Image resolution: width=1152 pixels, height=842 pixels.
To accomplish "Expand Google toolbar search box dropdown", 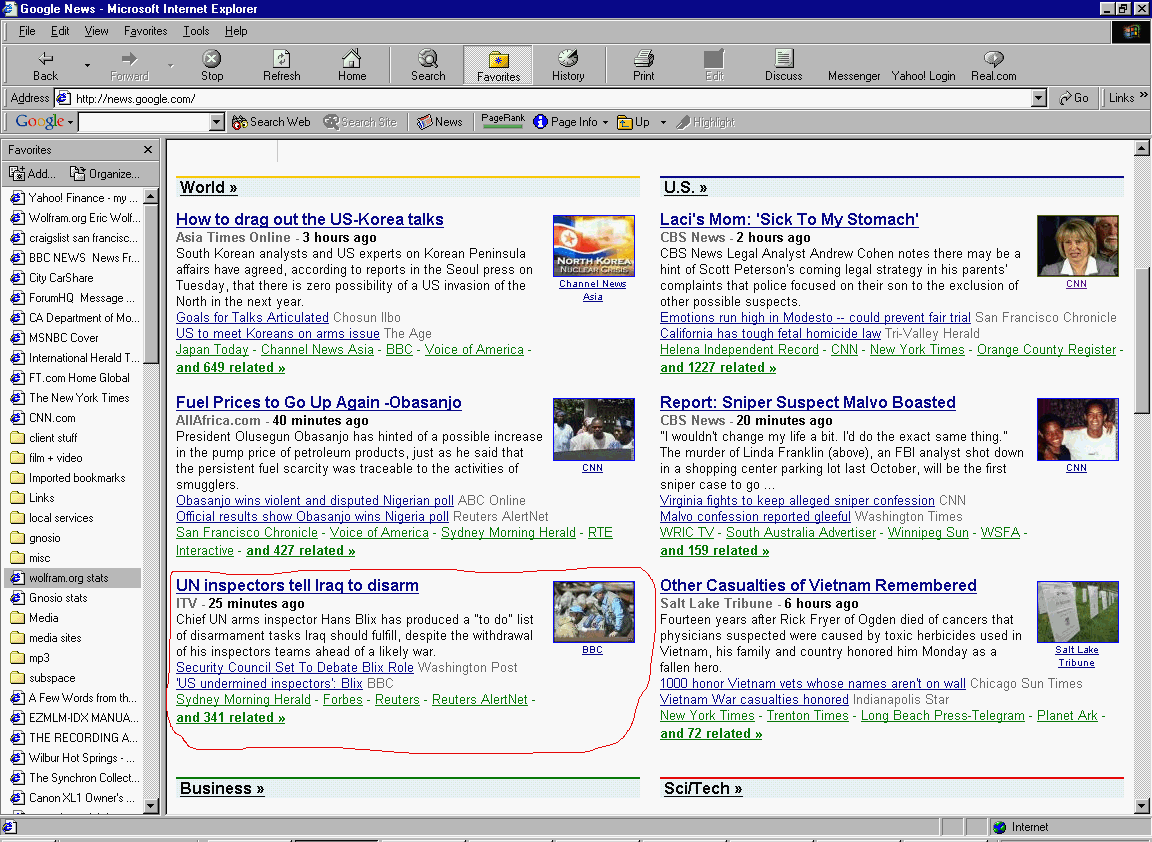I will coord(217,122).
